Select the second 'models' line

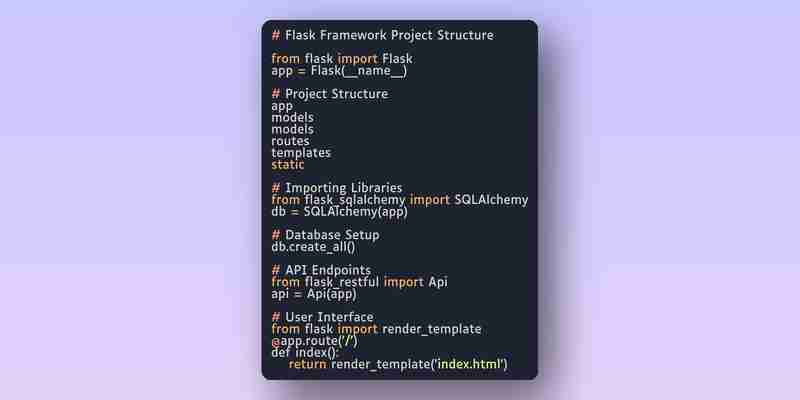coord(292,129)
